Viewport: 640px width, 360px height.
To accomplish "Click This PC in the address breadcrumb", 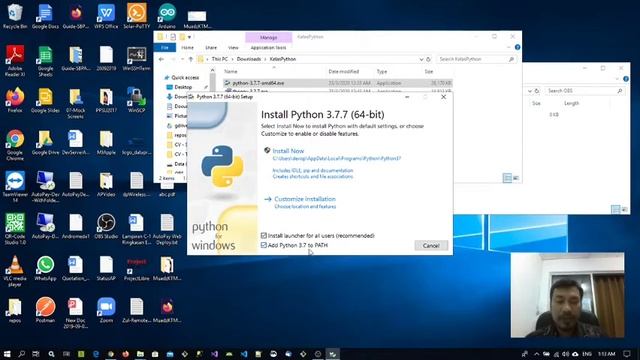I will pyautogui.click(x=220, y=59).
